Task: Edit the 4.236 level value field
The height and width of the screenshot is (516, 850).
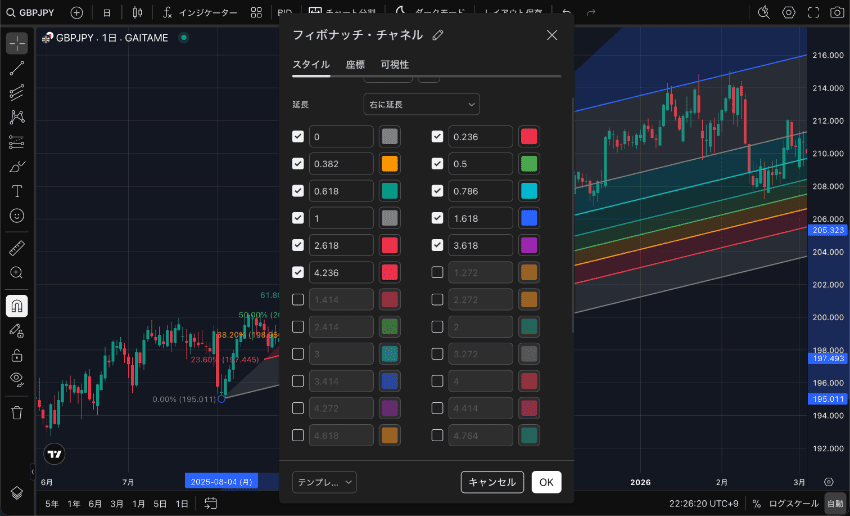Action: [x=341, y=272]
